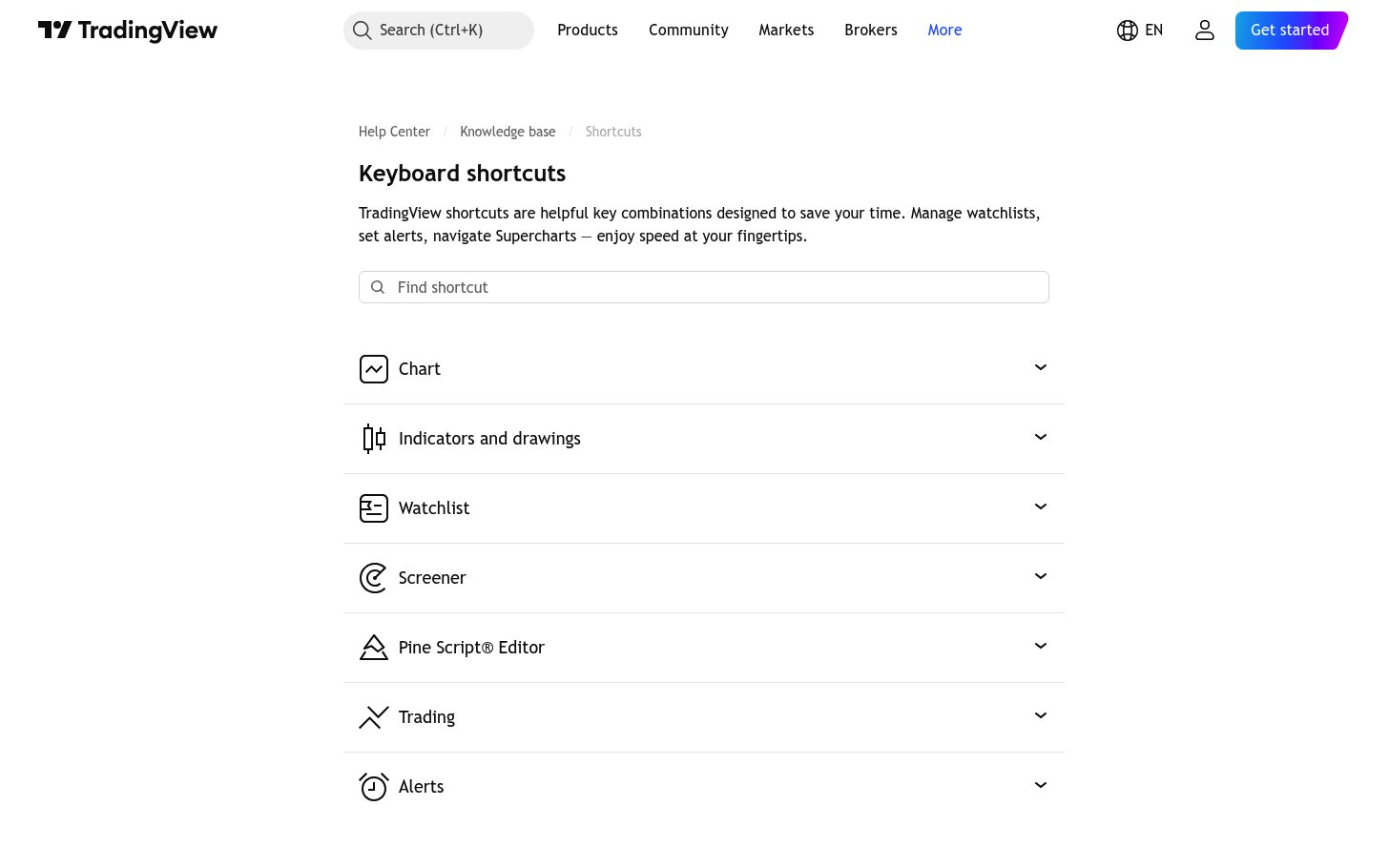
Task: Click the Get started button
Action: [1291, 31]
